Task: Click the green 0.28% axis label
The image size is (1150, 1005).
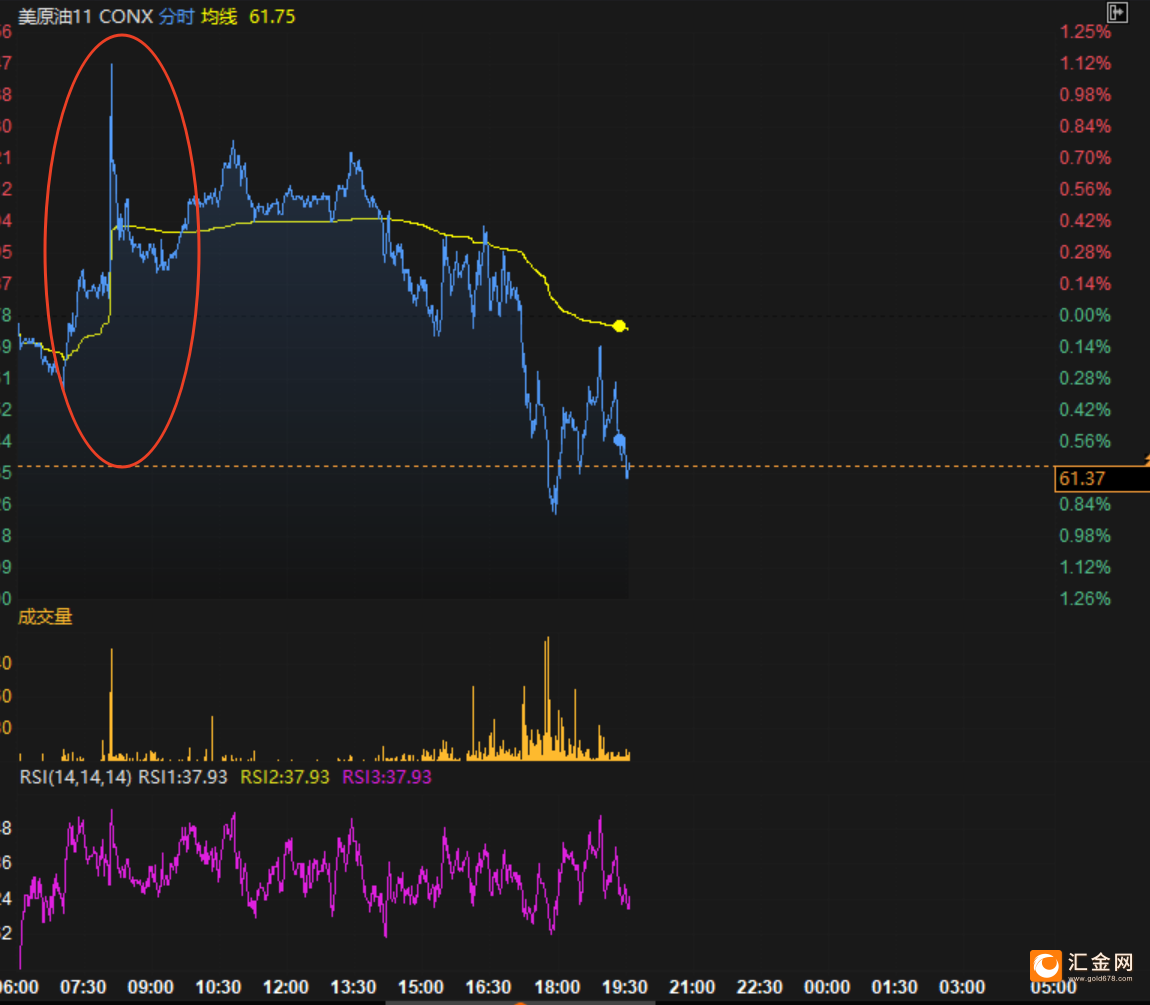Action: click(1085, 379)
